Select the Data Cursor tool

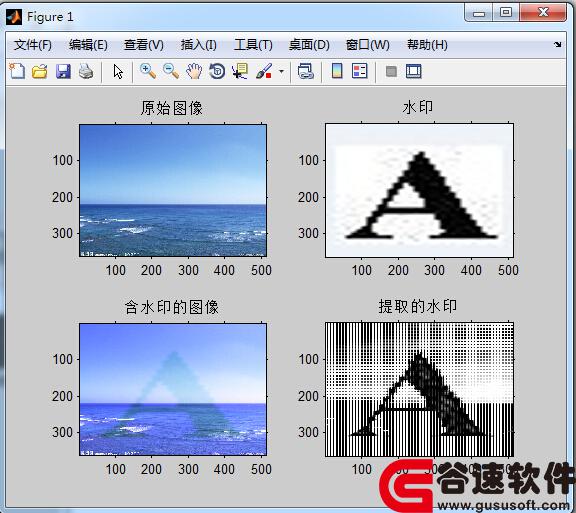coord(240,71)
